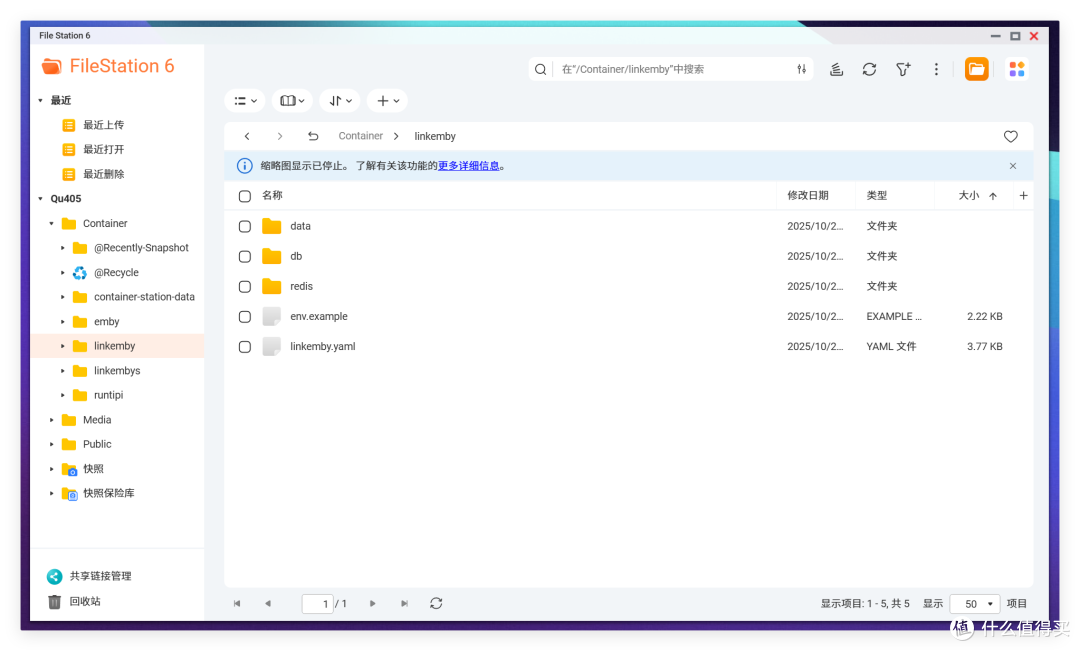The image size is (1080, 651).
Task: Click the db folder name
Action: 296,256
